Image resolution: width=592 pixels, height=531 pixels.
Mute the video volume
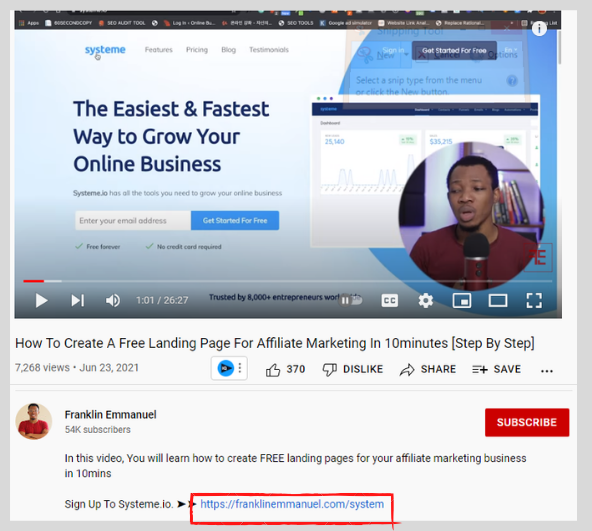(113, 301)
